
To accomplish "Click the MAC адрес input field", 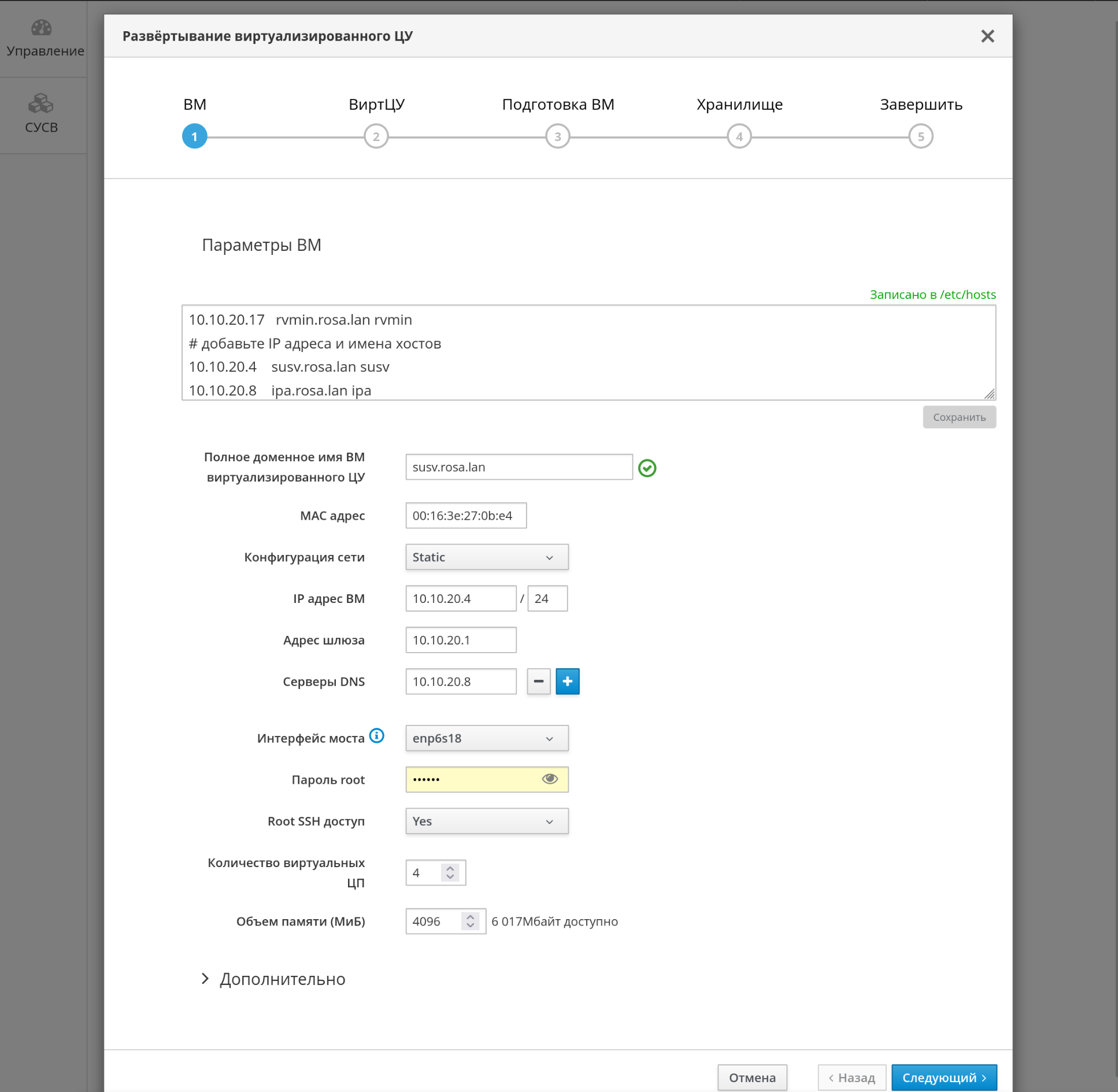I will click(x=466, y=516).
